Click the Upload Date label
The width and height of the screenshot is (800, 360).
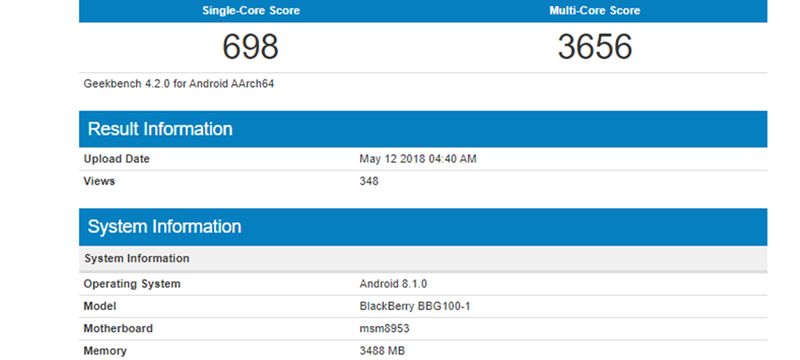[x=116, y=159]
